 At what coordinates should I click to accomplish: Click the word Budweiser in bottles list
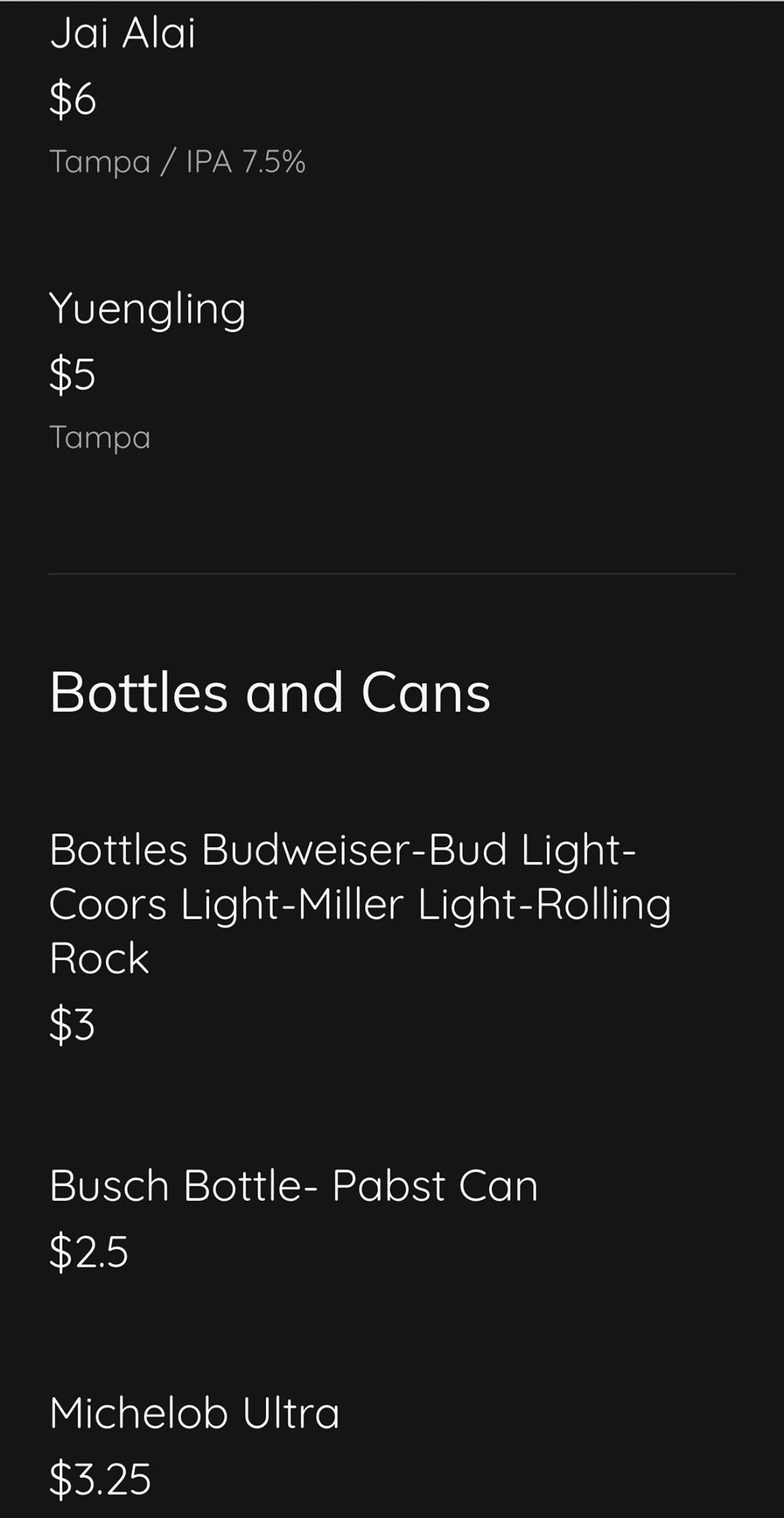pyautogui.click(x=305, y=849)
